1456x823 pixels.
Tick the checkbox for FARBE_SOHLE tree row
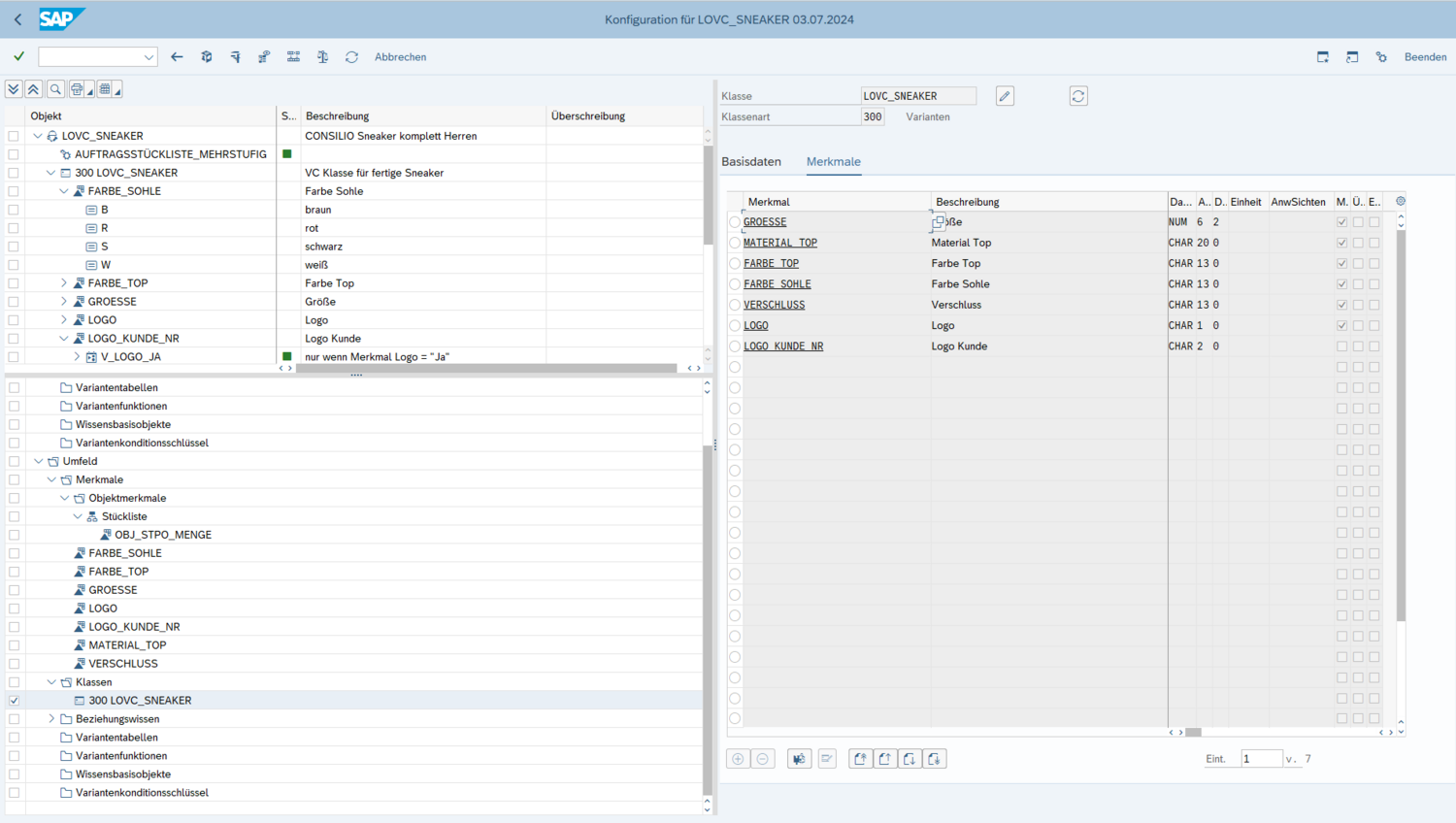click(14, 191)
